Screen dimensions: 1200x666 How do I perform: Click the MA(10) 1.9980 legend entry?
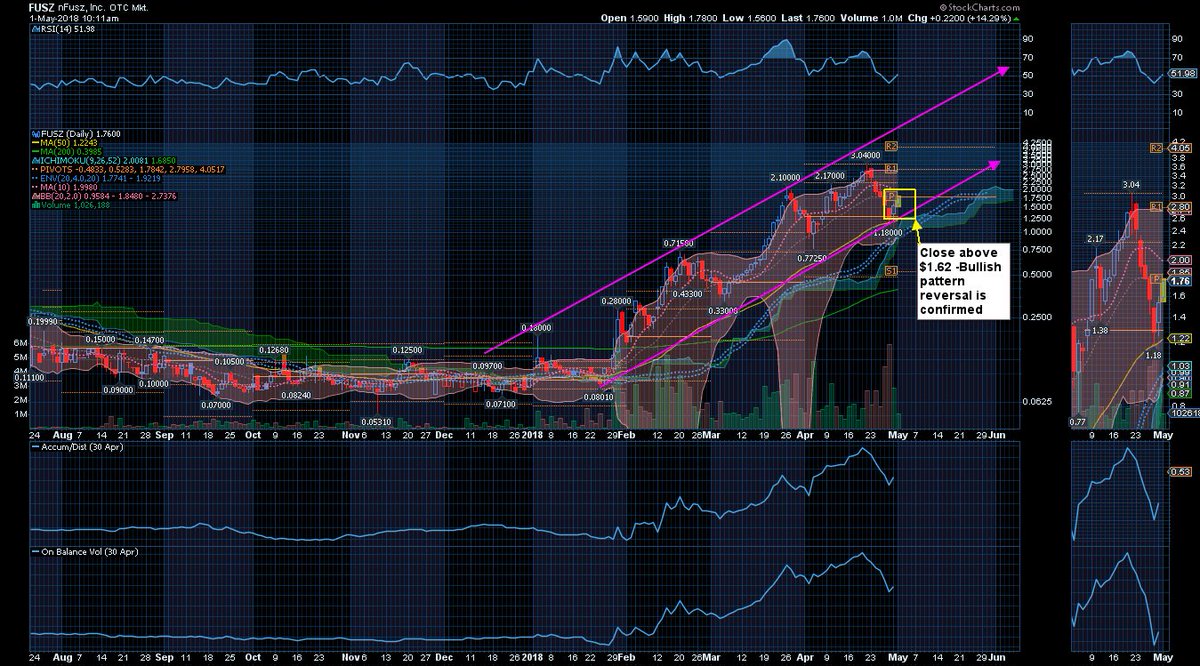pyautogui.click(x=67, y=186)
